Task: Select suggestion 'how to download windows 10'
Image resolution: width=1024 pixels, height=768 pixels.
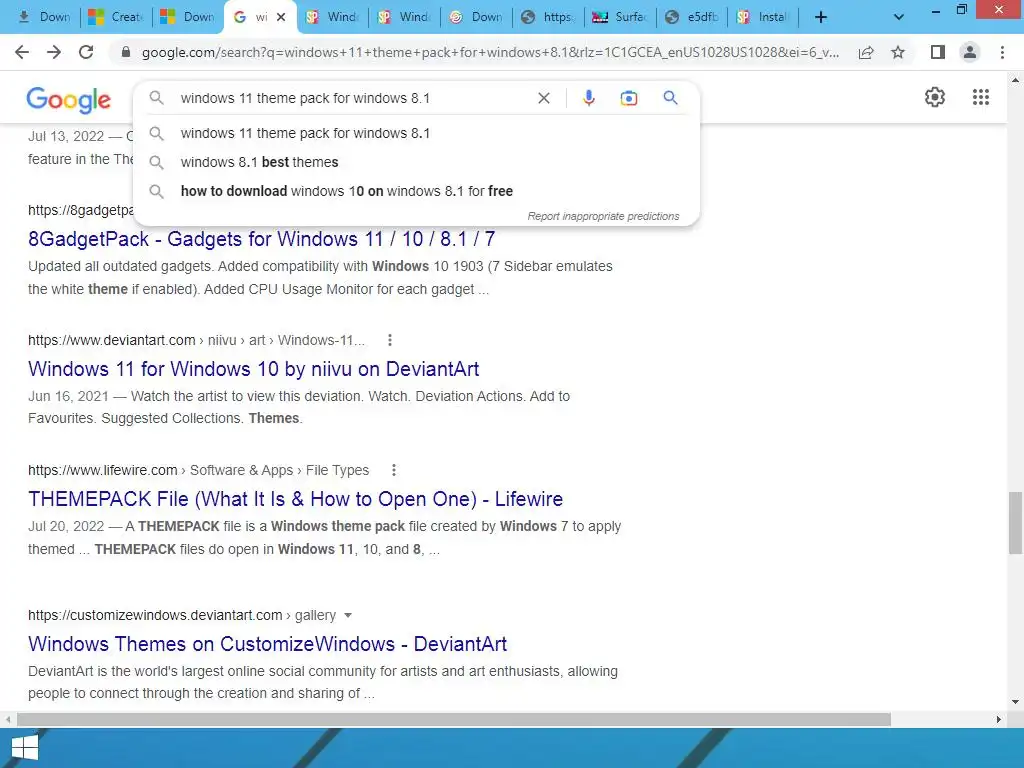Action: point(416,191)
